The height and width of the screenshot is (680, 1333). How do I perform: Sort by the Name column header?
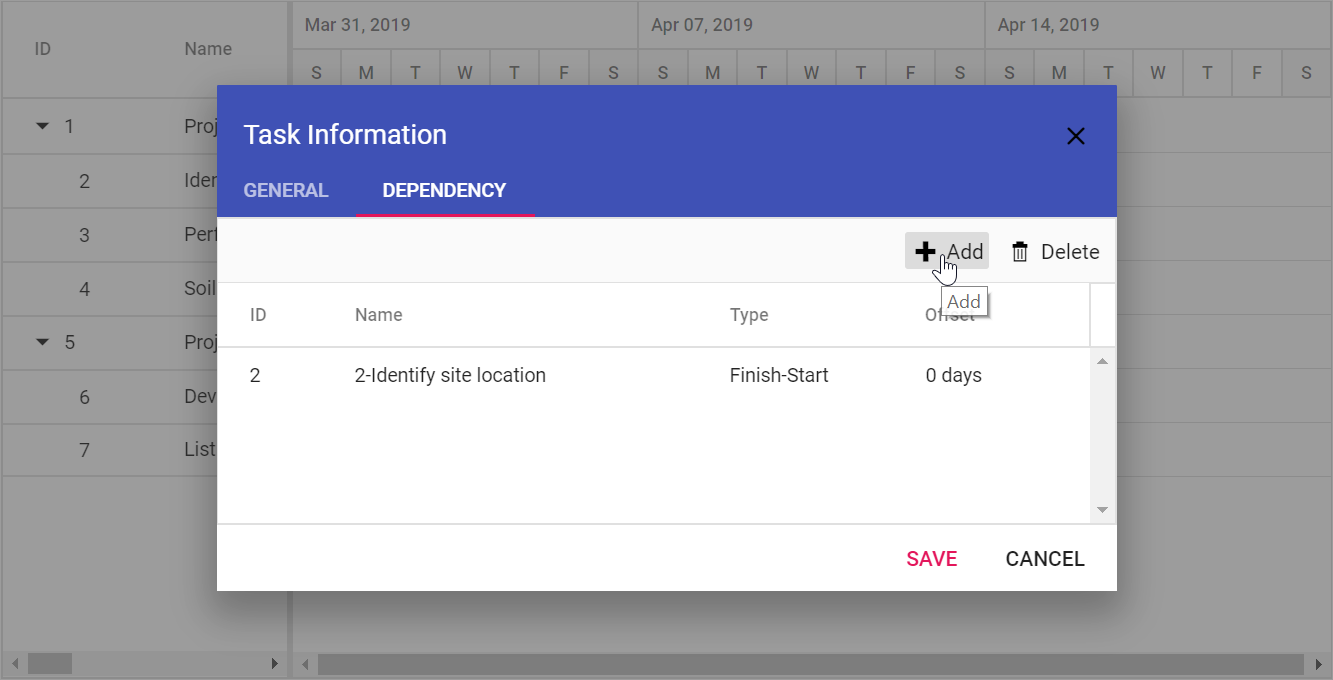[x=379, y=315]
